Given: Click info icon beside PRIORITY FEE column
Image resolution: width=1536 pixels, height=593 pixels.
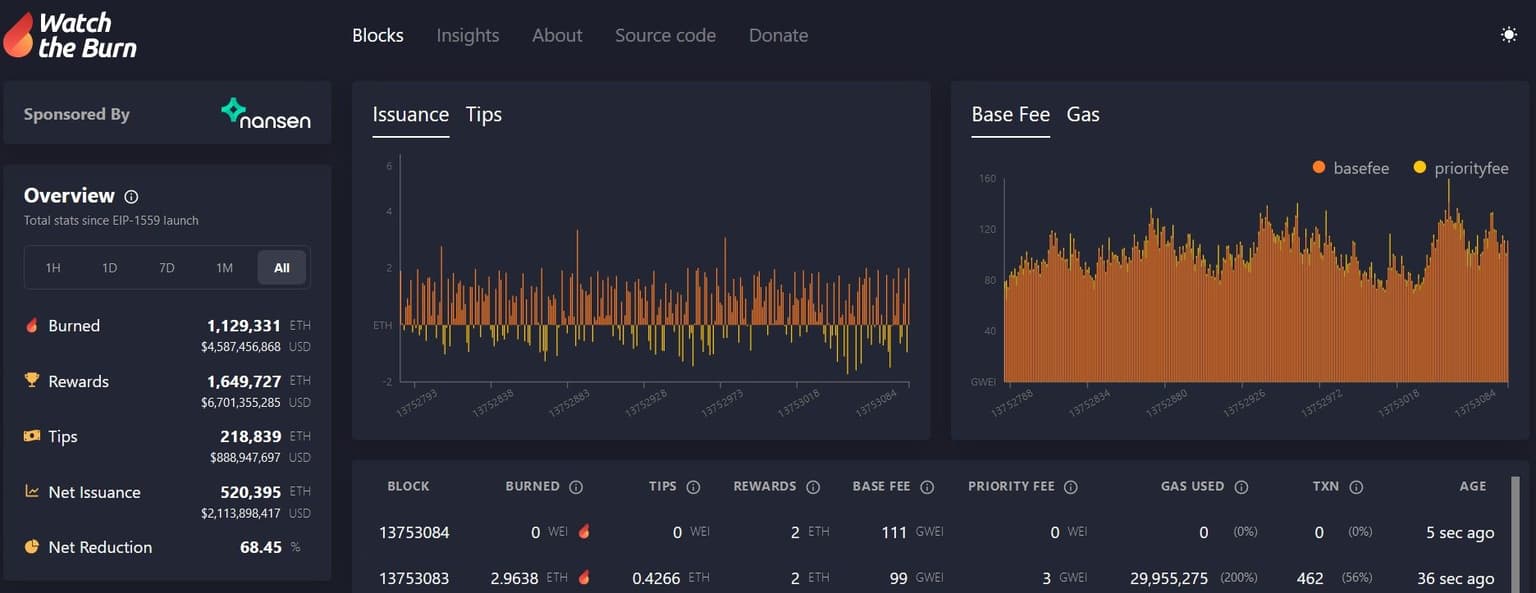Looking at the screenshot, I should point(1071,487).
